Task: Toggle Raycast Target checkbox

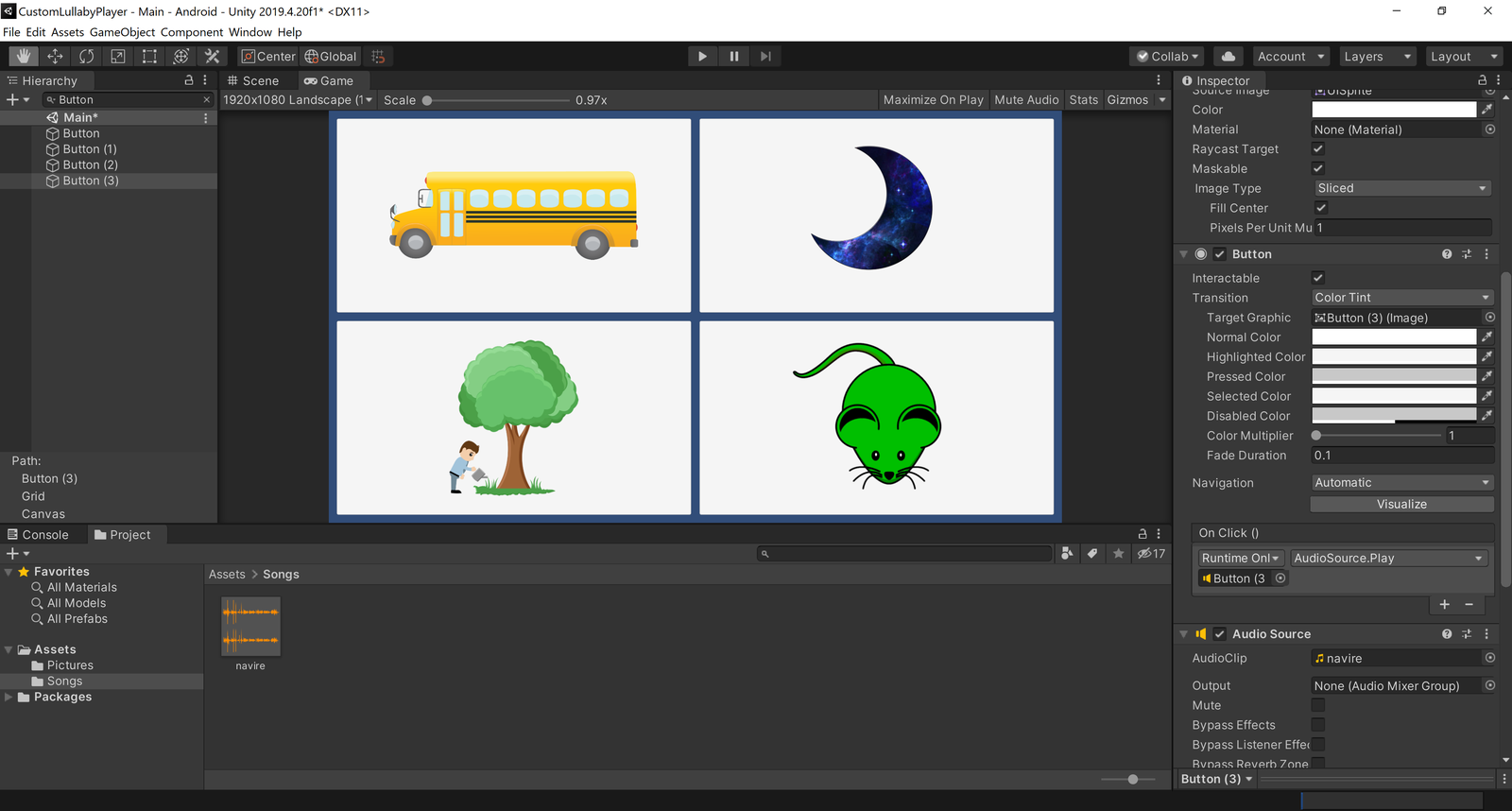Action: (1318, 148)
